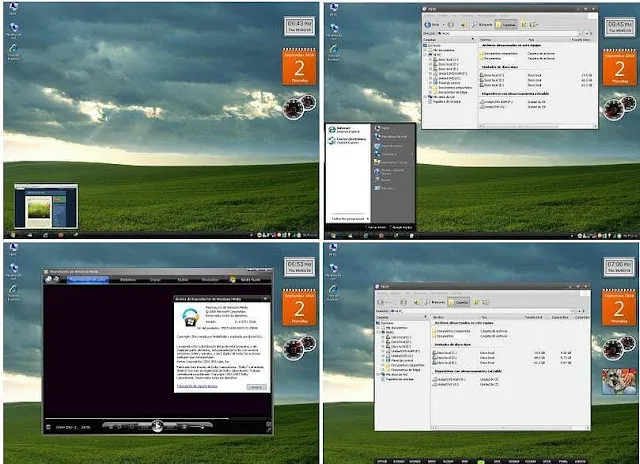640x464 pixels.
Task: Toggle the Carpetas pane button in 06:45 PM Explorer
Action: [506, 24]
